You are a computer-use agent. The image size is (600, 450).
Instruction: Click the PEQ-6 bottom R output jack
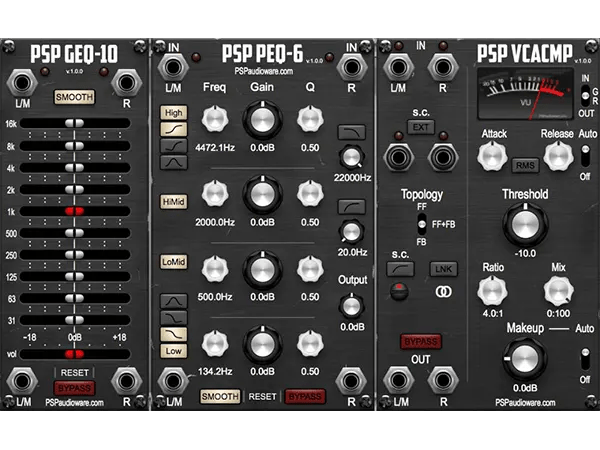click(351, 381)
